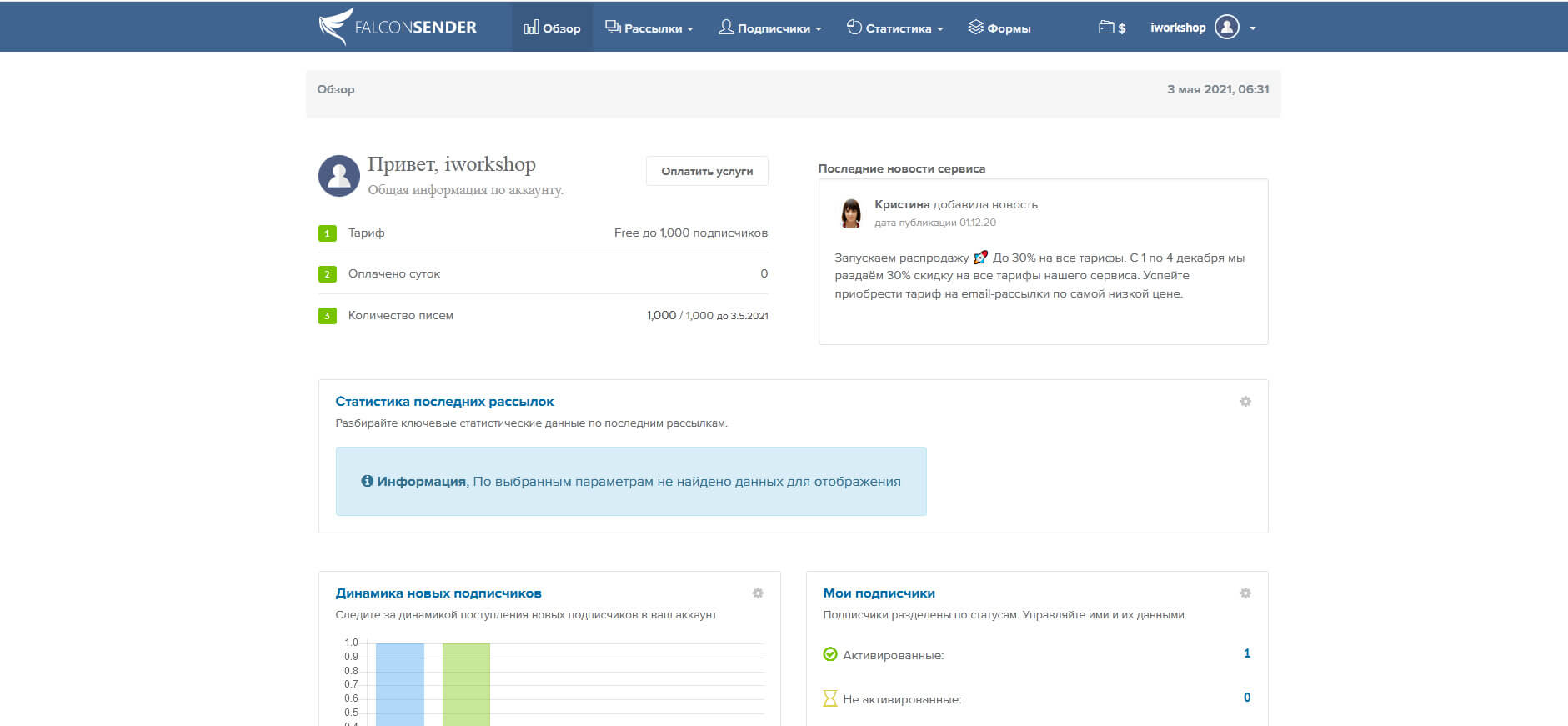Screen dimensions: 1568x726
Task: Click the user avatar in navbar
Action: click(1226, 28)
